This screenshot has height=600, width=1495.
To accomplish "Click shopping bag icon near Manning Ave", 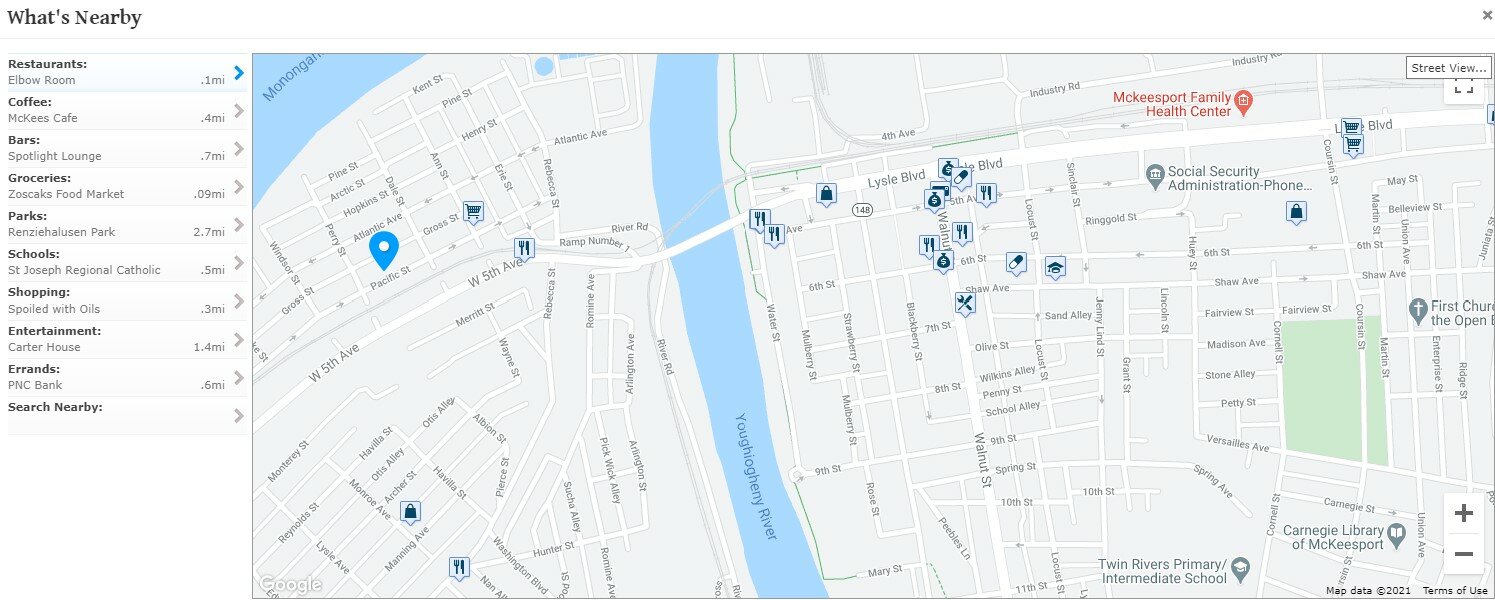I will 410,513.
